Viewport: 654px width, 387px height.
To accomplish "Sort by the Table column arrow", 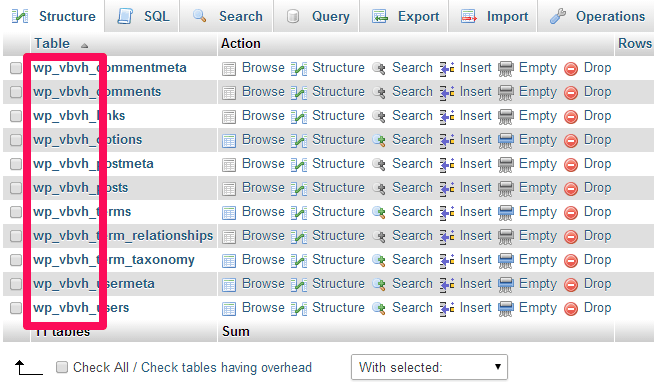I will pyautogui.click(x=84, y=45).
